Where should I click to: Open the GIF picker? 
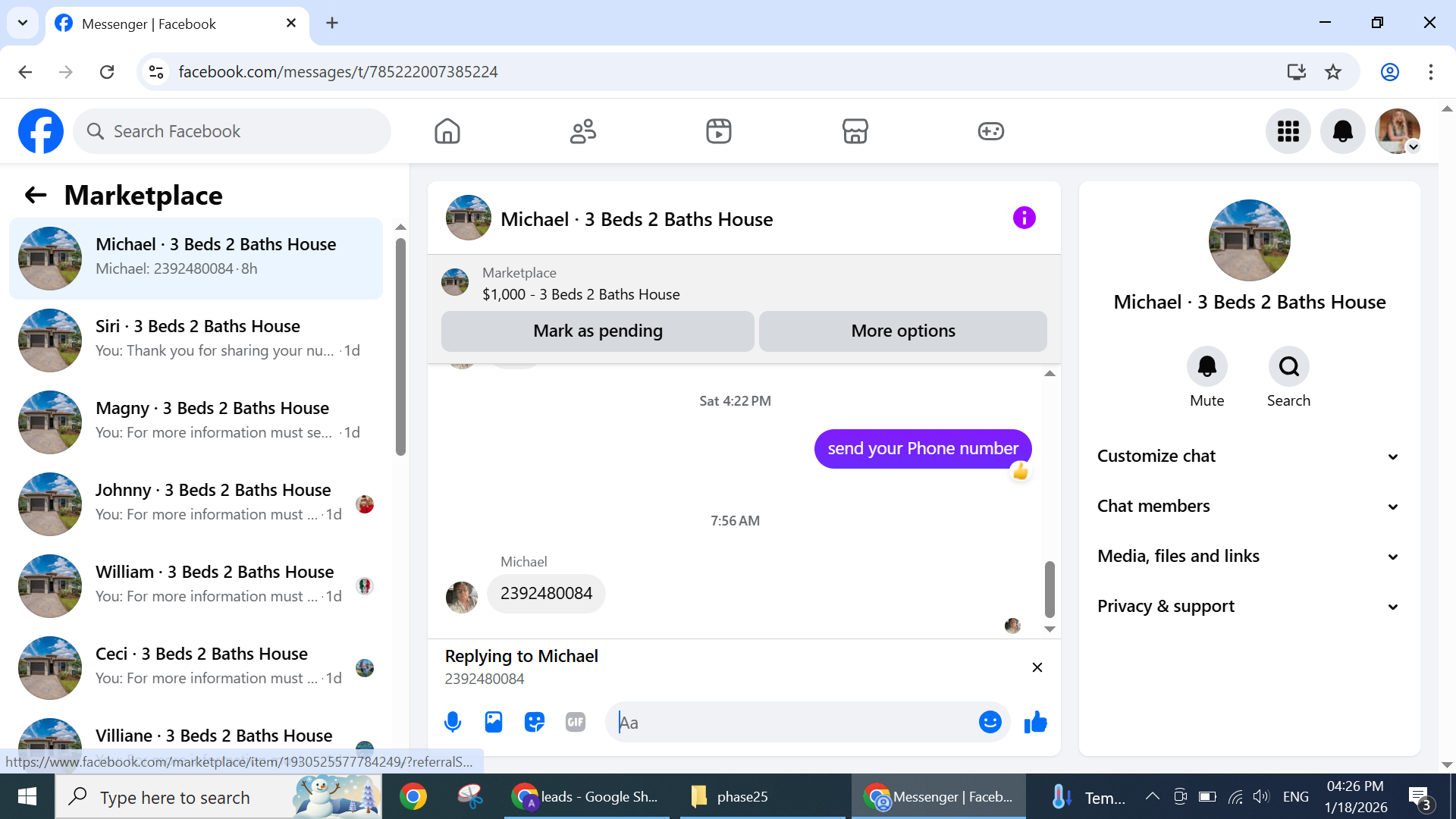[576, 722]
